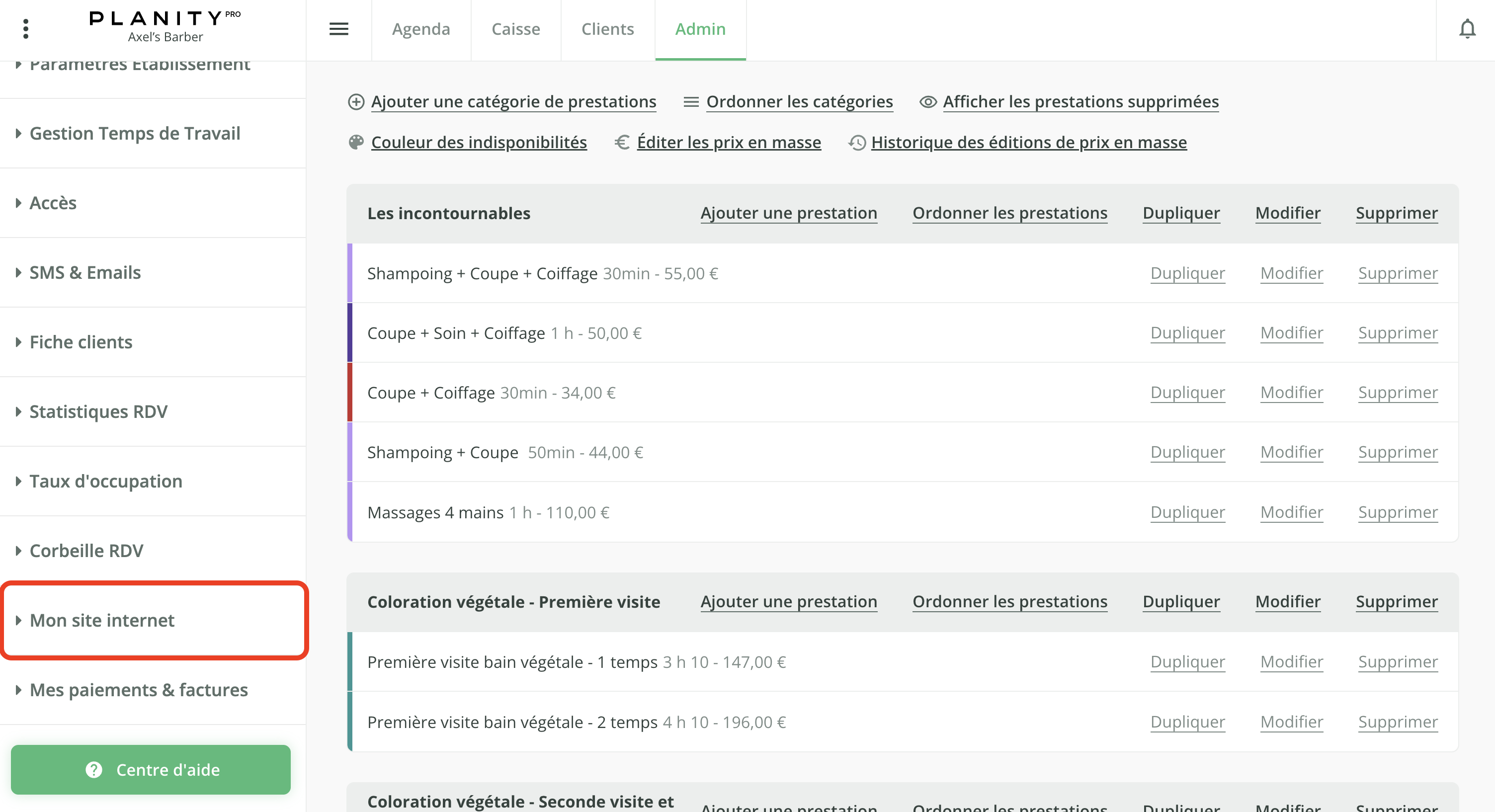Click the plus-circle add category icon
The width and height of the screenshot is (1495, 812).
[356, 102]
